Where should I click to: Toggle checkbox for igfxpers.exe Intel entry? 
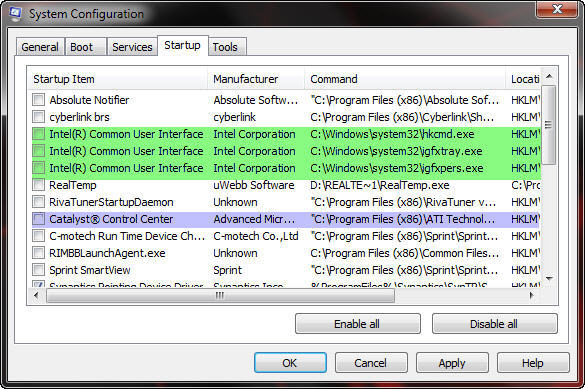(x=38, y=168)
